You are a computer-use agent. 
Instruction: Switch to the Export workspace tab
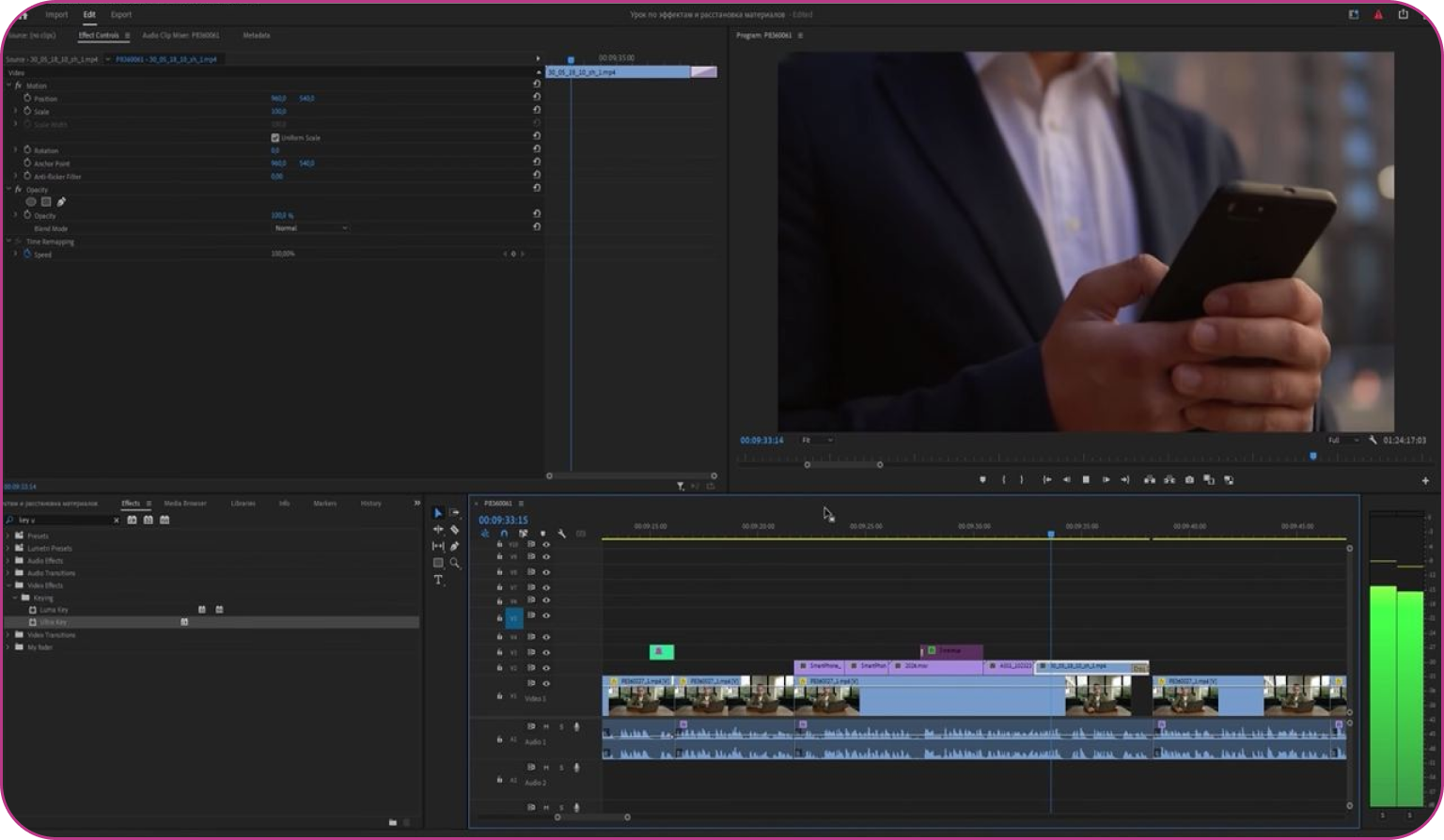pos(121,15)
